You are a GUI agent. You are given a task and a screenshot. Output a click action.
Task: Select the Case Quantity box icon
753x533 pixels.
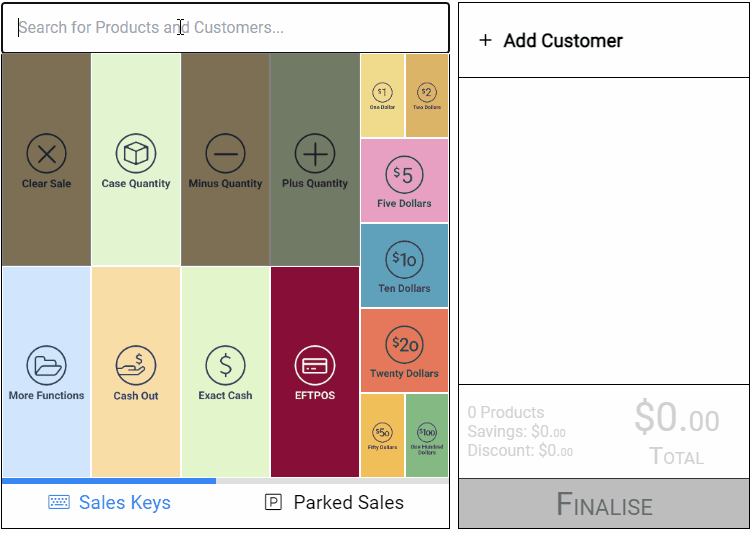point(136,154)
